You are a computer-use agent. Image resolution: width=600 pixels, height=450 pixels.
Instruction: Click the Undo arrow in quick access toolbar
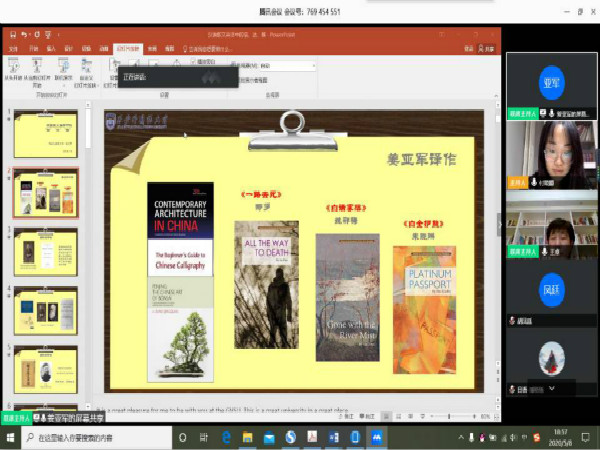coord(24,35)
